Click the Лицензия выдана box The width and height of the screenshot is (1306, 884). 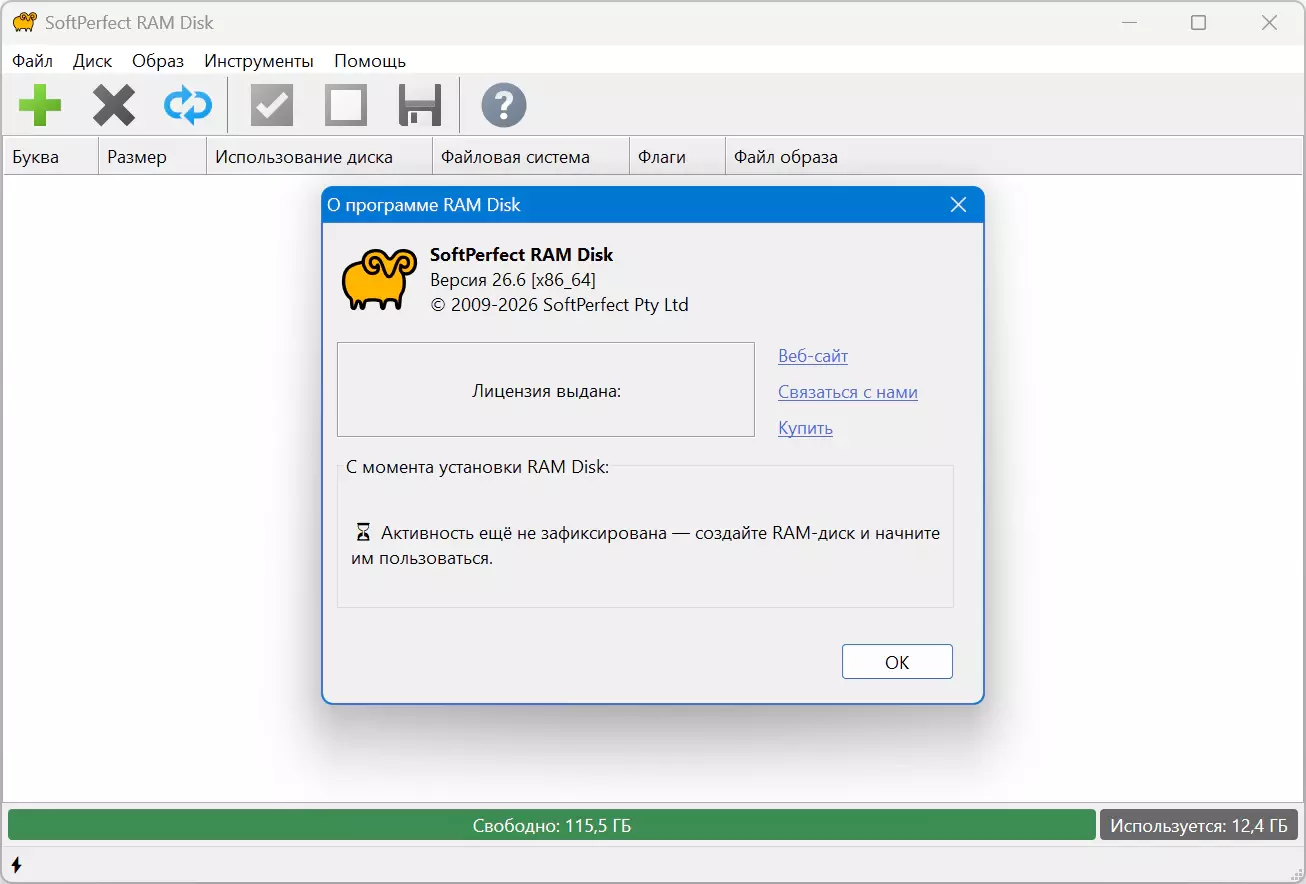(x=546, y=390)
